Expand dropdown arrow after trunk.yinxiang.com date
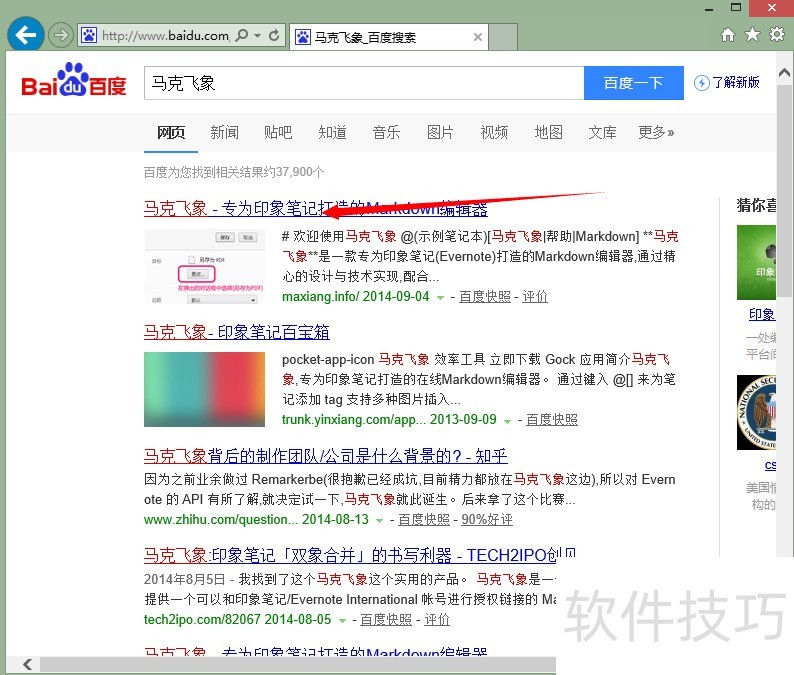 pos(507,420)
